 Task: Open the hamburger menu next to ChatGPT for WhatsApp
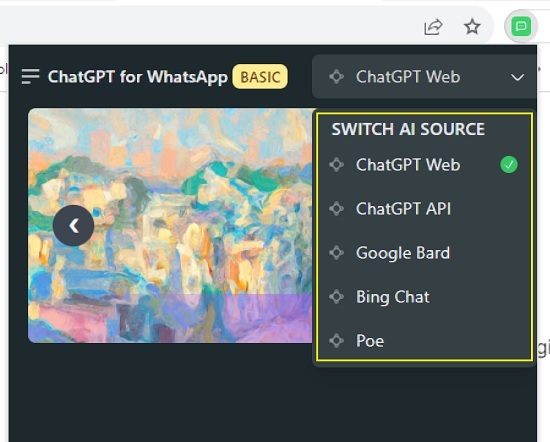[x=30, y=76]
